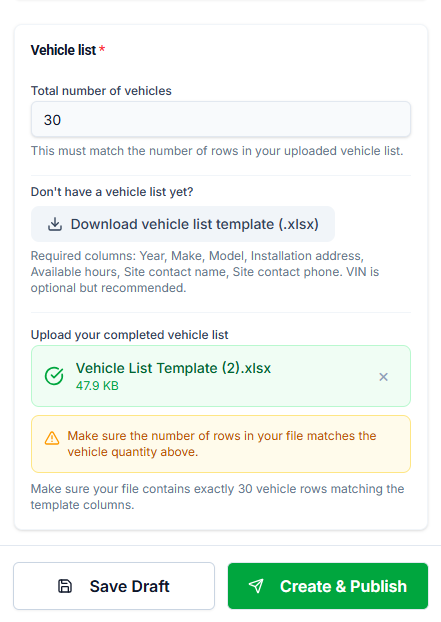
Task: Create & Publish the listing
Action: click(x=328, y=586)
